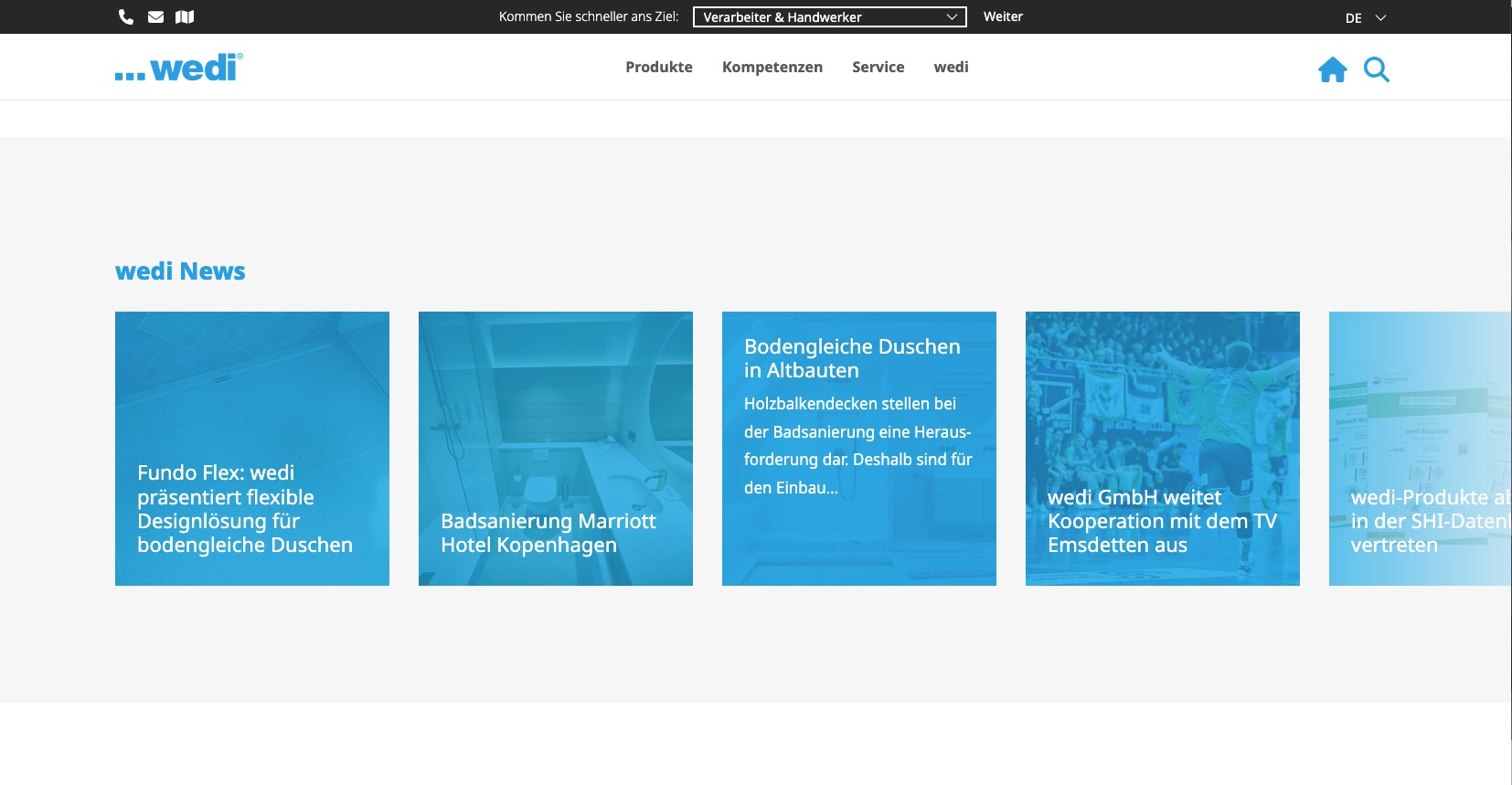Open search with magnifier icon
This screenshot has height=785, width=1512.
(x=1377, y=69)
